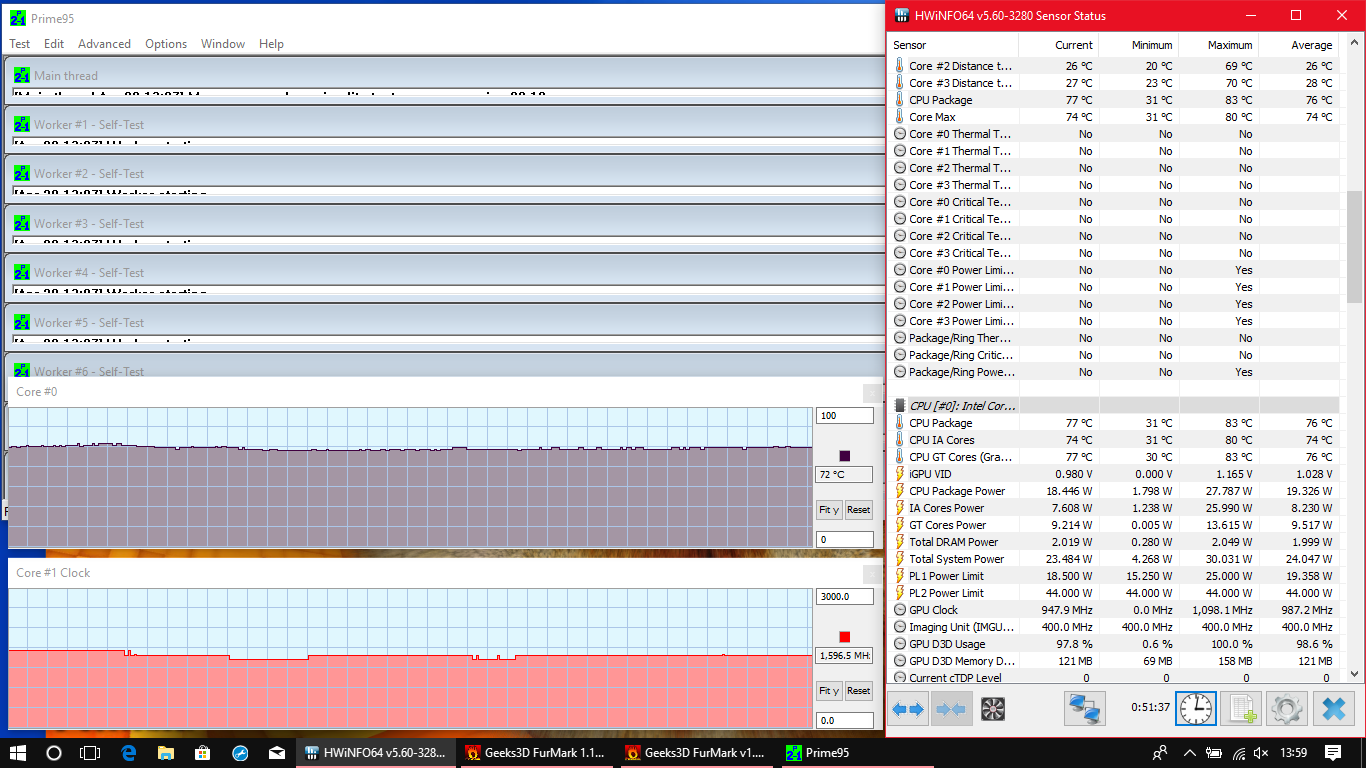Image resolution: width=1366 pixels, height=768 pixels.
Task: Expand the system tray hidden icons chevron
Action: click(1187, 753)
